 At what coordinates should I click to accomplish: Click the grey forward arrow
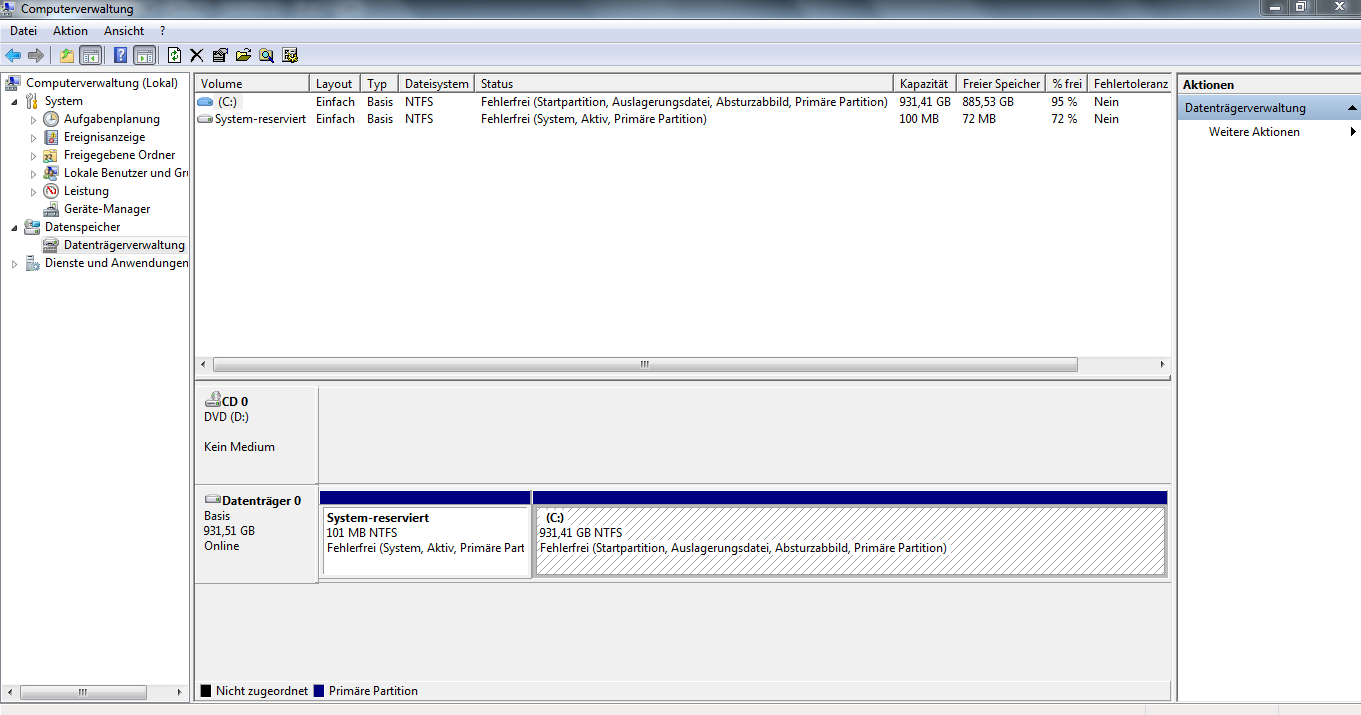coord(36,56)
